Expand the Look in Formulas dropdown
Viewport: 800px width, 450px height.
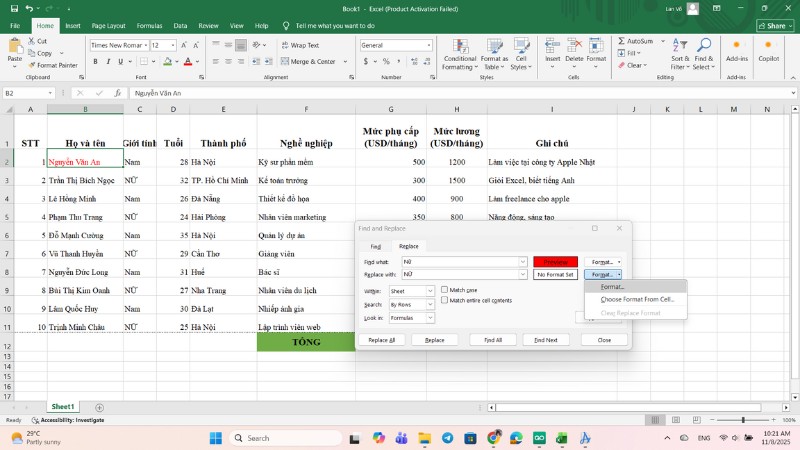(x=431, y=318)
